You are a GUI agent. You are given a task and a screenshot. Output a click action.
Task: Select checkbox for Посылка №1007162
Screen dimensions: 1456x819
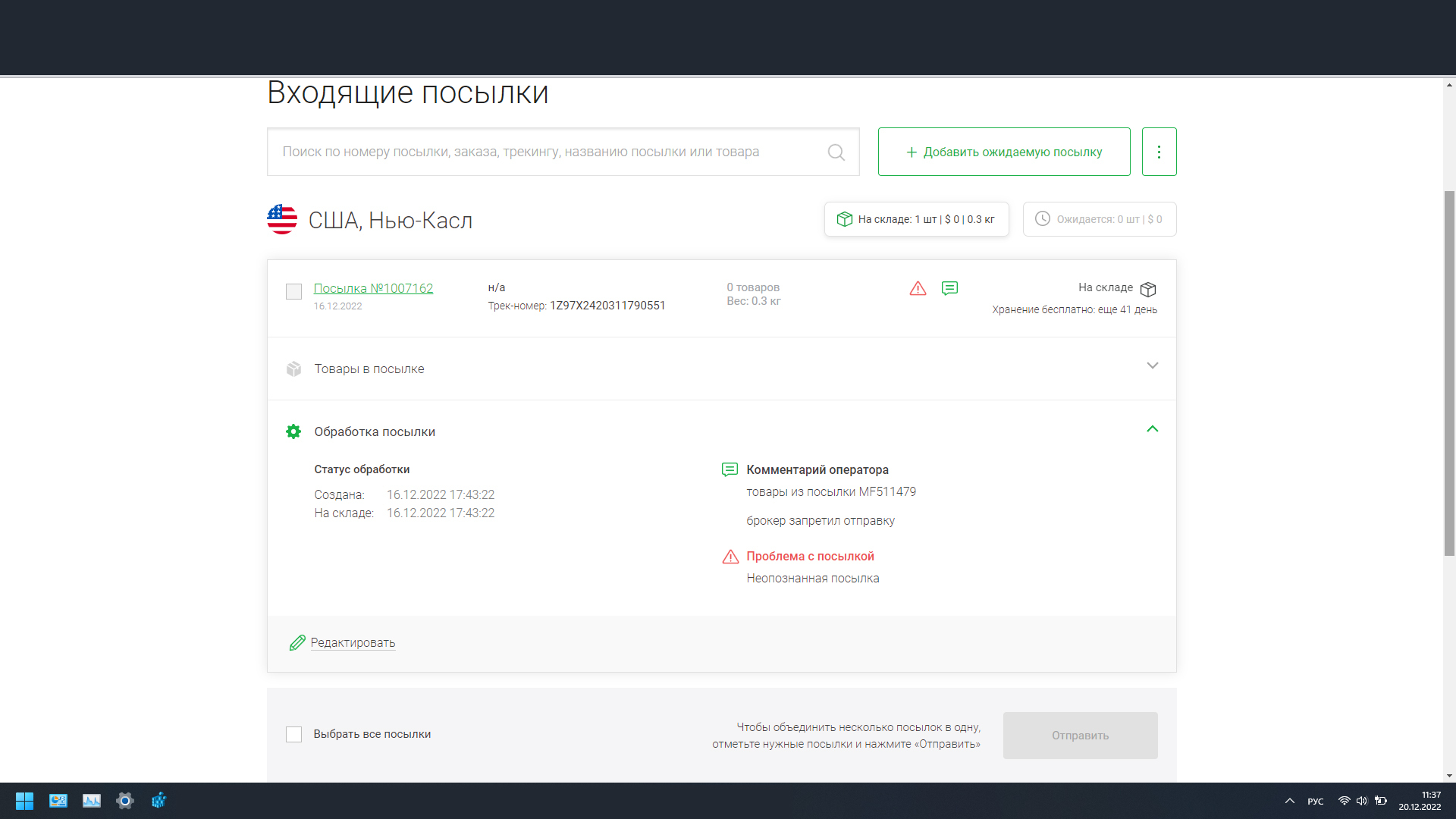click(x=293, y=292)
